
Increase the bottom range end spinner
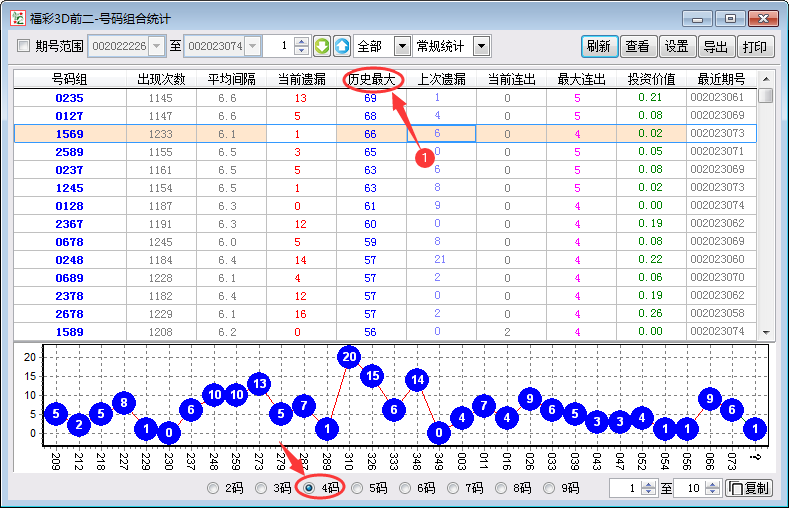(x=713, y=484)
